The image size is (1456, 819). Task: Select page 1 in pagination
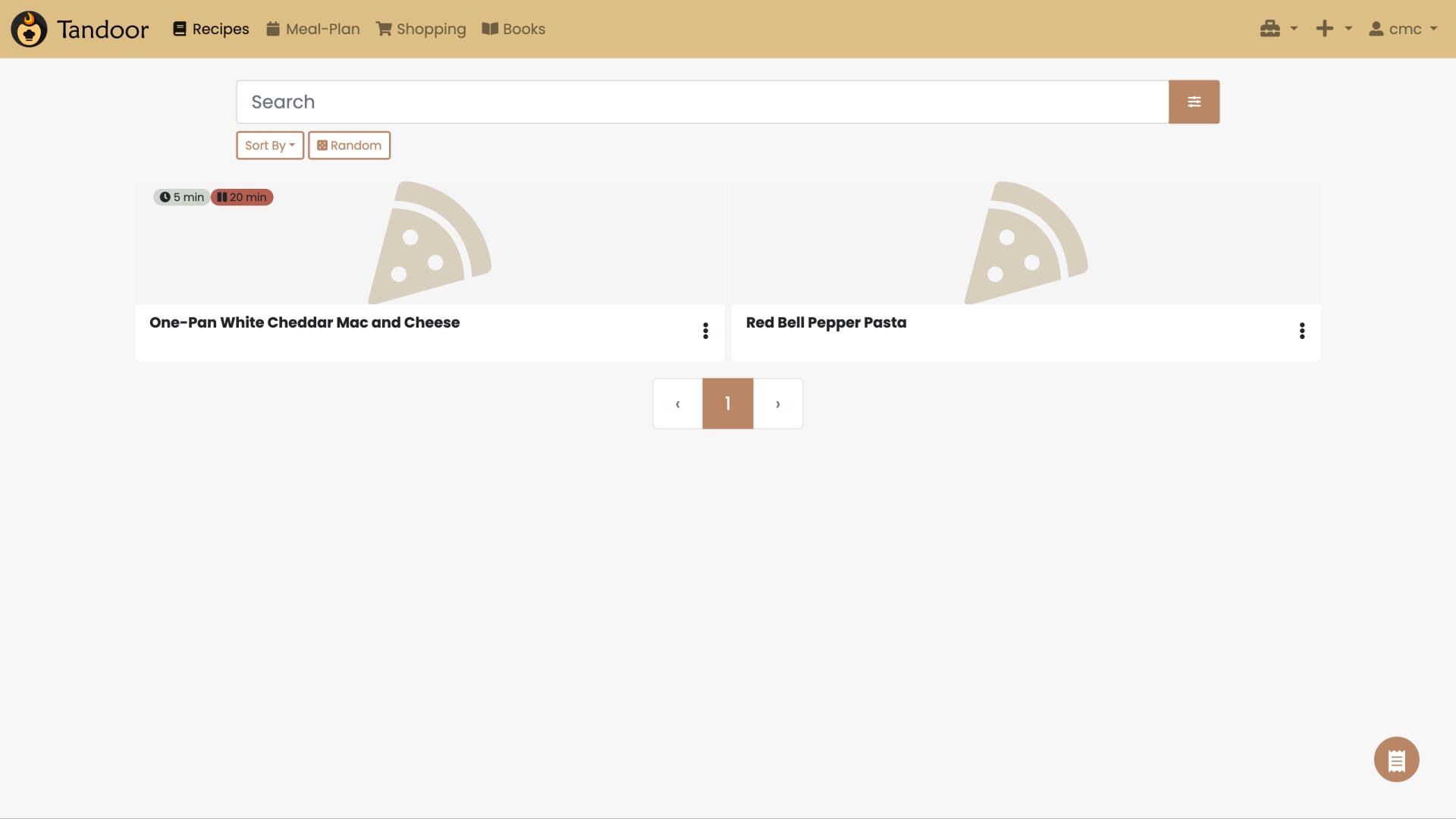727,403
